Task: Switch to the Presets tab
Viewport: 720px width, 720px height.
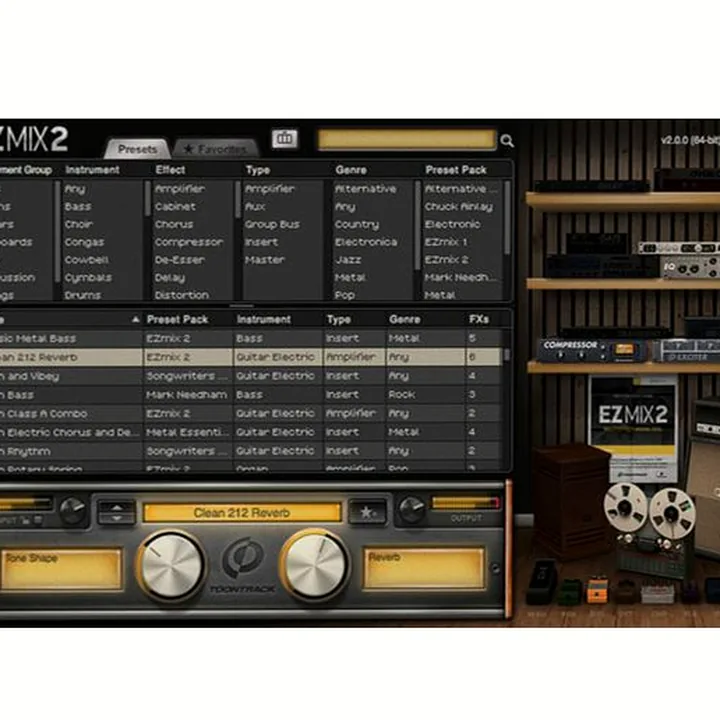Action: point(137,149)
